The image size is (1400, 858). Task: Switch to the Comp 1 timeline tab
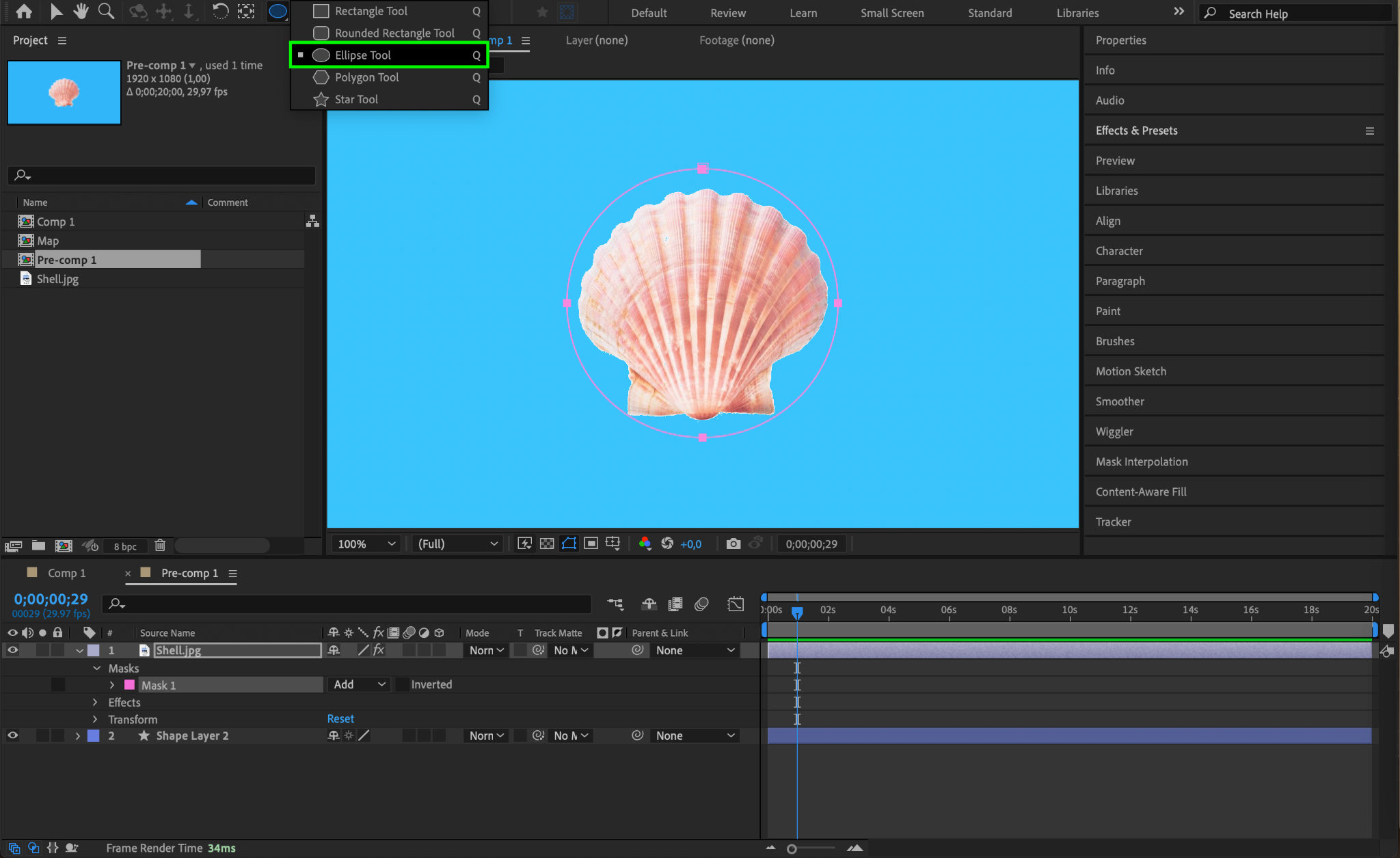click(66, 573)
